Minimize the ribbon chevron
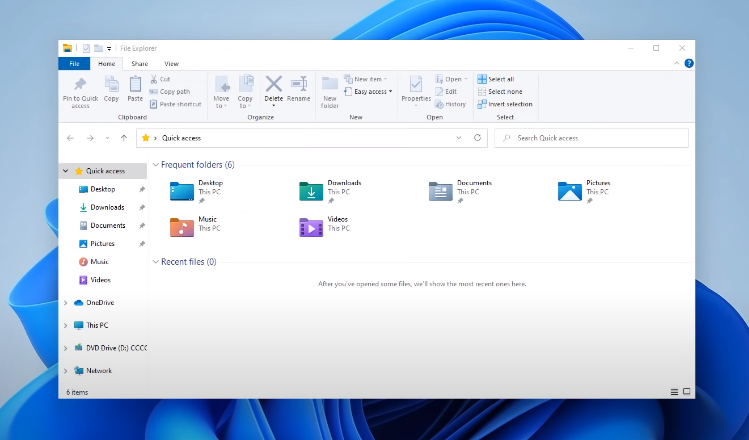 click(676, 63)
